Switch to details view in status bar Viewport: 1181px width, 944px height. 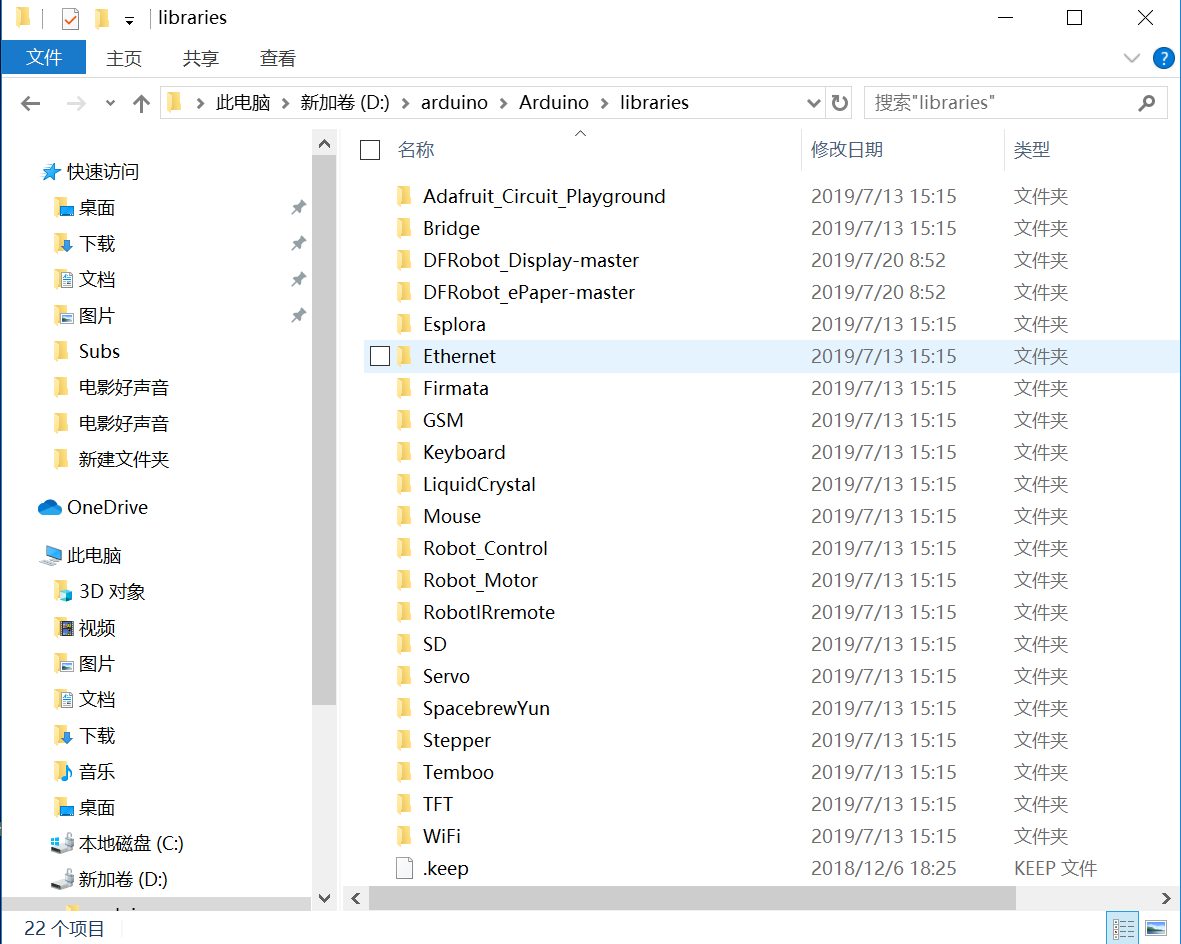(1123, 929)
